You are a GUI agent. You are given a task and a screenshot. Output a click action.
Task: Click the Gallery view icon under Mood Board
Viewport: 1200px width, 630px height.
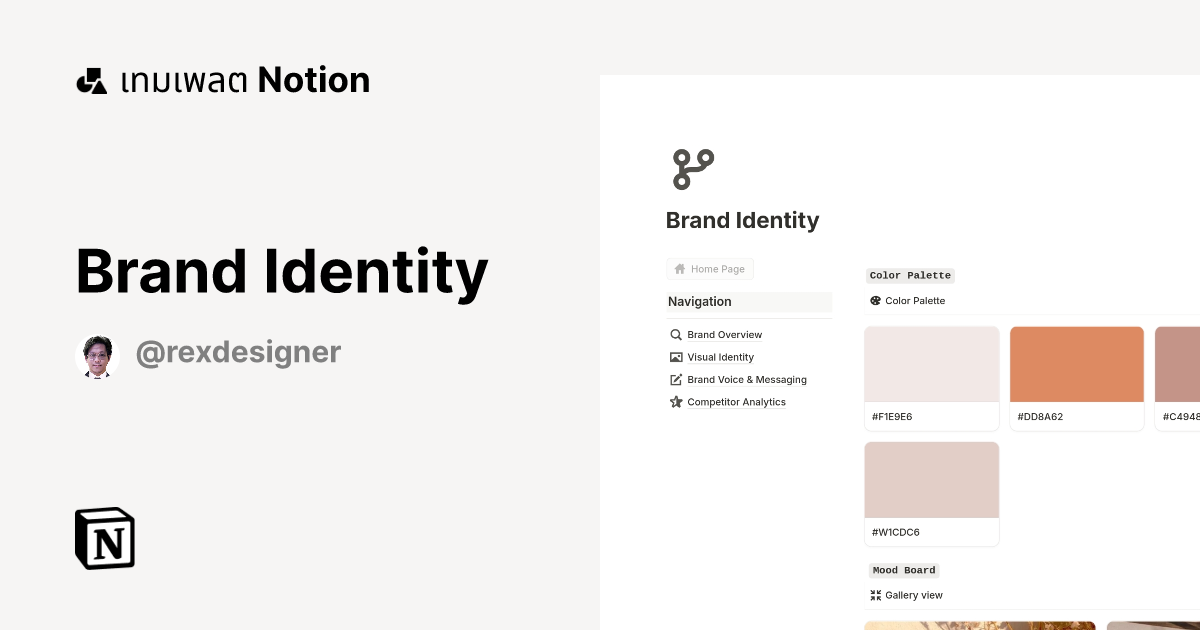tap(874, 595)
